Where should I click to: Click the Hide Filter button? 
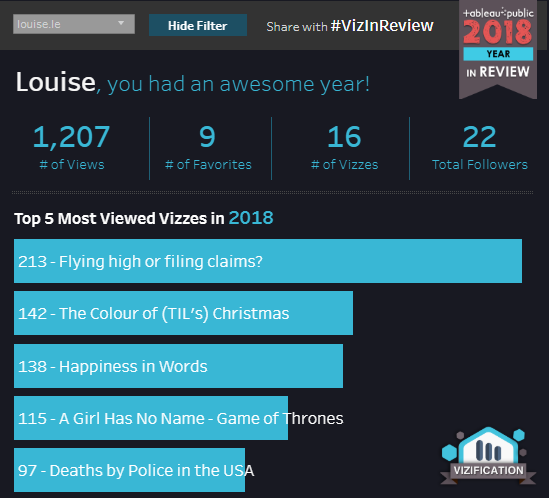(x=198, y=25)
